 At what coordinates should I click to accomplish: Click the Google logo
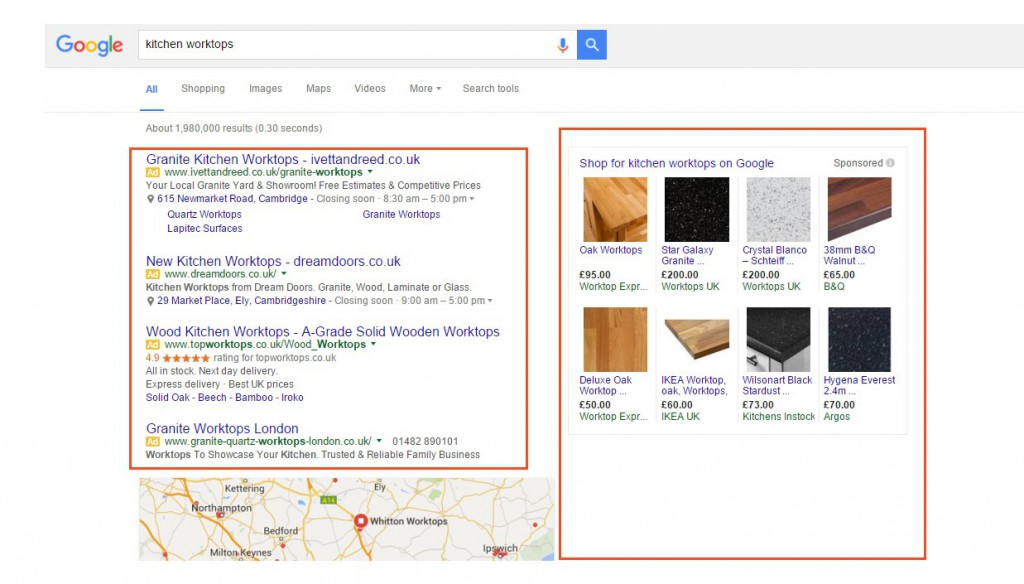pos(89,44)
